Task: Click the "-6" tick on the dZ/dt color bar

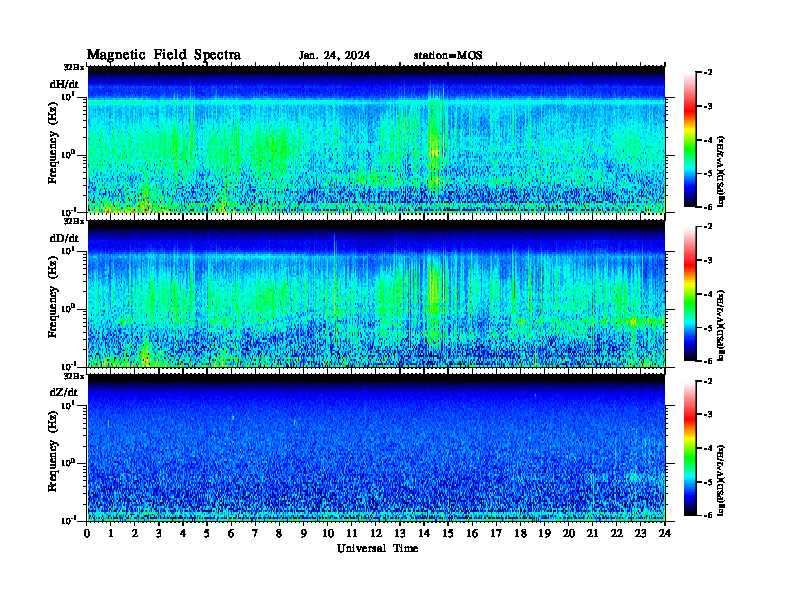Action: pos(707,516)
